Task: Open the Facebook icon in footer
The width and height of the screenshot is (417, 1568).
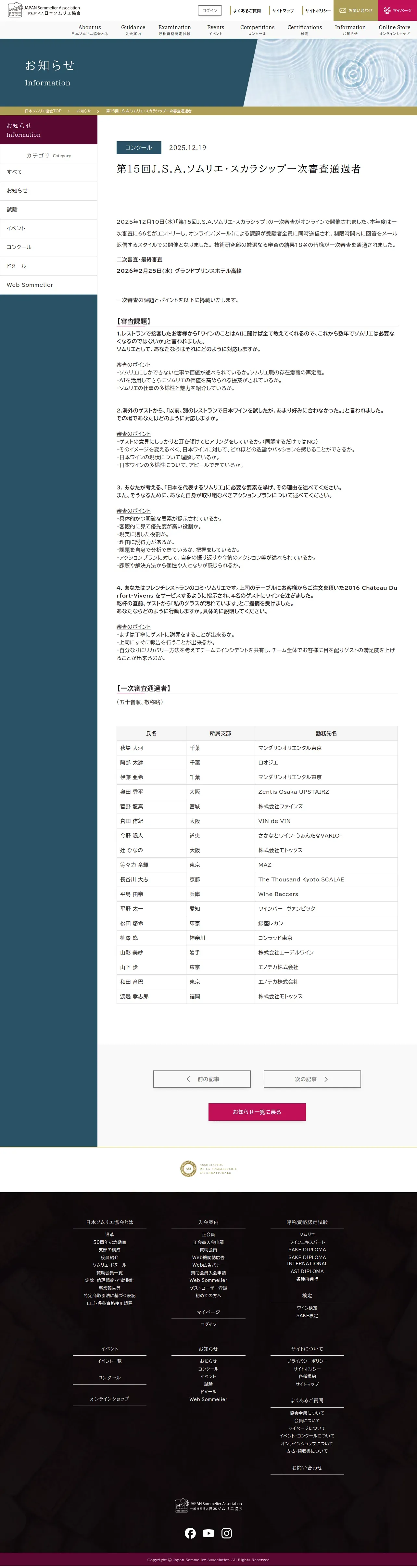Action: click(x=191, y=1533)
